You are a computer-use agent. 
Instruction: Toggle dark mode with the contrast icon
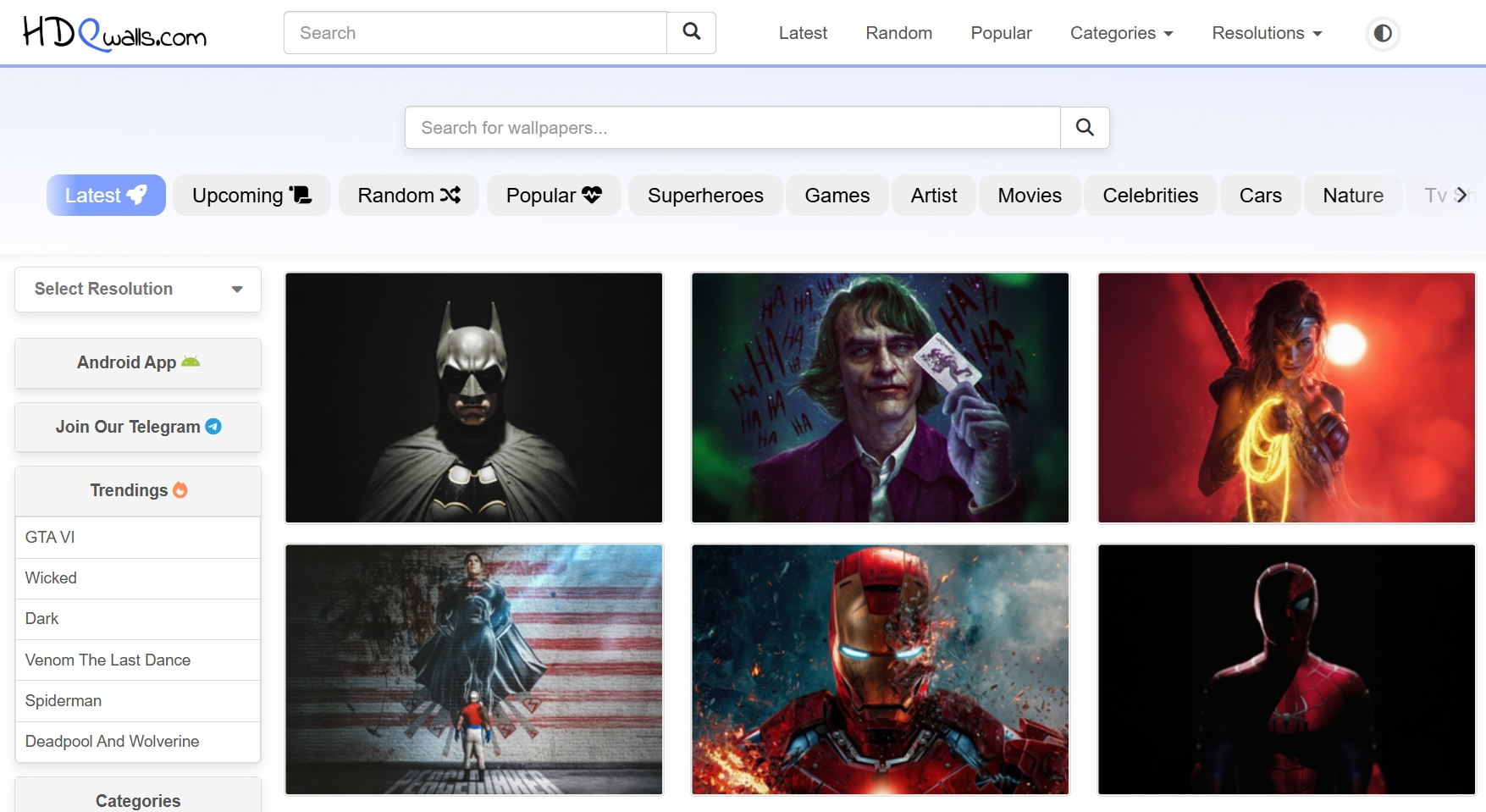pyautogui.click(x=1382, y=33)
